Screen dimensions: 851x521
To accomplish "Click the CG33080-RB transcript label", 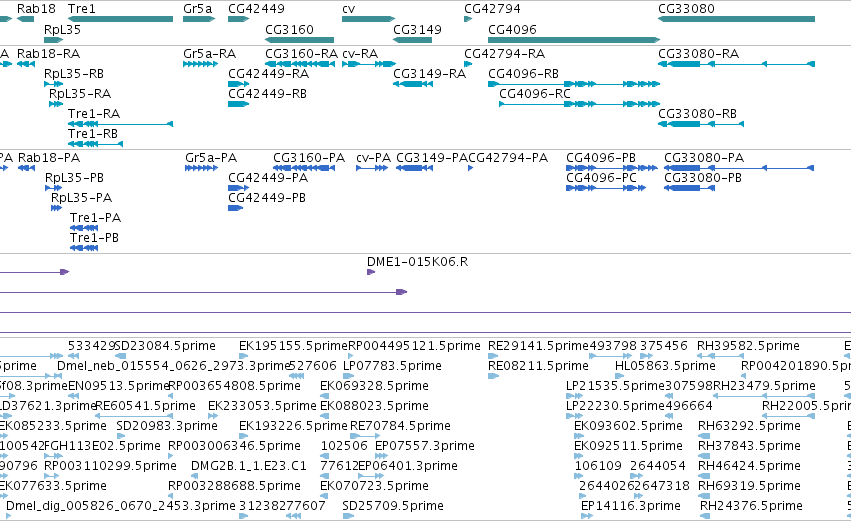I will click(x=697, y=113).
